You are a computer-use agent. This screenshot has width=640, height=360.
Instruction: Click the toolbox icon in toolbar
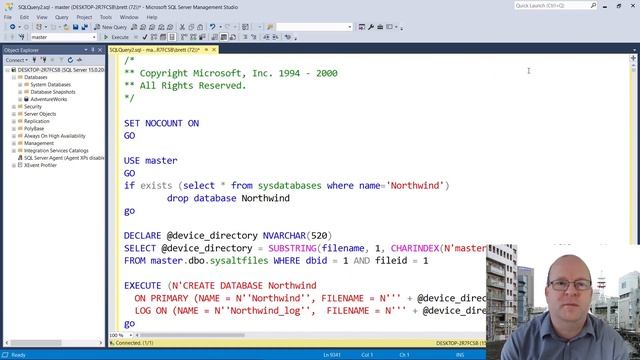tap(380, 27)
